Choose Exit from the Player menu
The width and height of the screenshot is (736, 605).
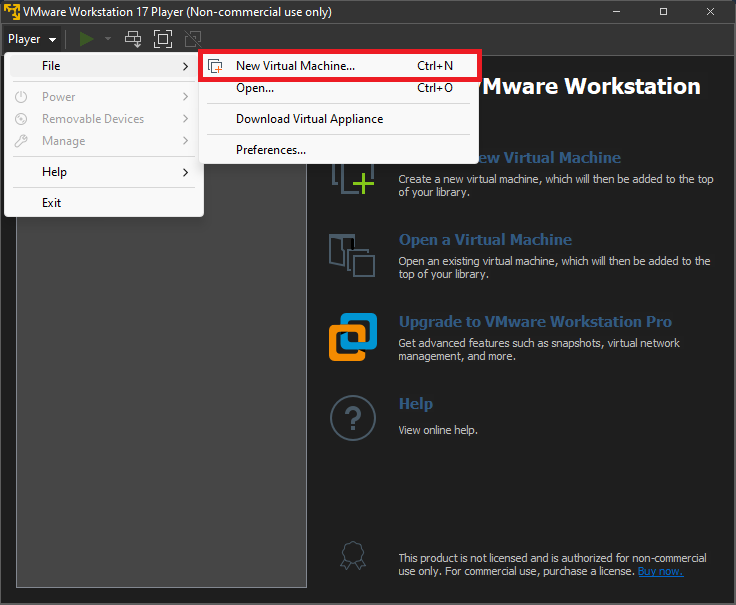pos(104,203)
